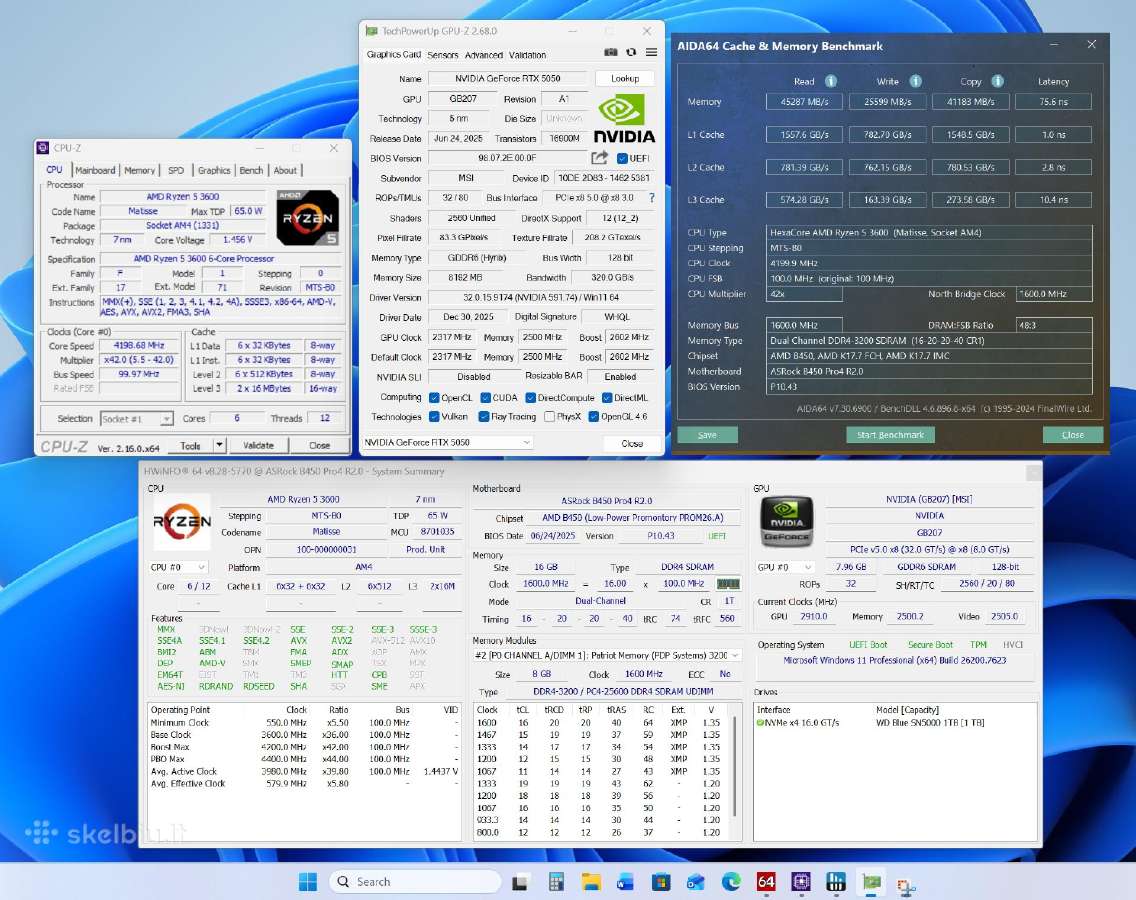The height and width of the screenshot is (900, 1136).
Task: Open the GPU #0 dropdown in HWiNFO
Action: 785,567
